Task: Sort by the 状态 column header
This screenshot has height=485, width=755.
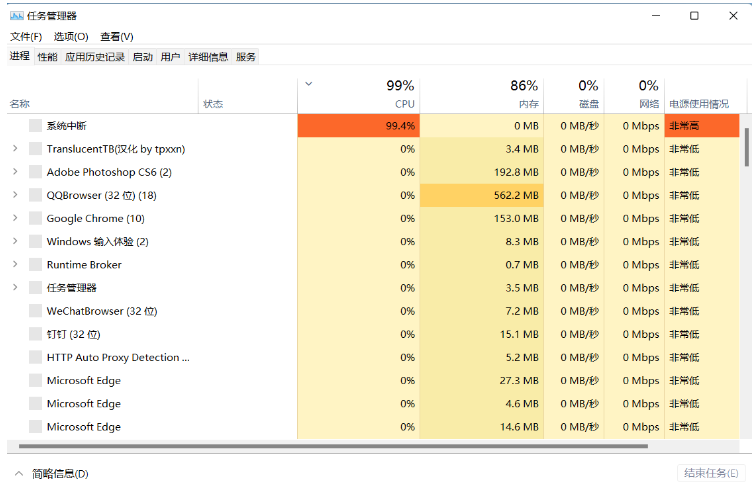Action: point(248,96)
